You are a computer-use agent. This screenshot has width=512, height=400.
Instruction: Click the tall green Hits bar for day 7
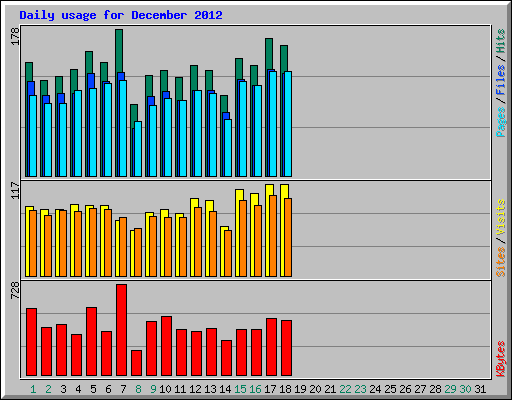pos(119,50)
